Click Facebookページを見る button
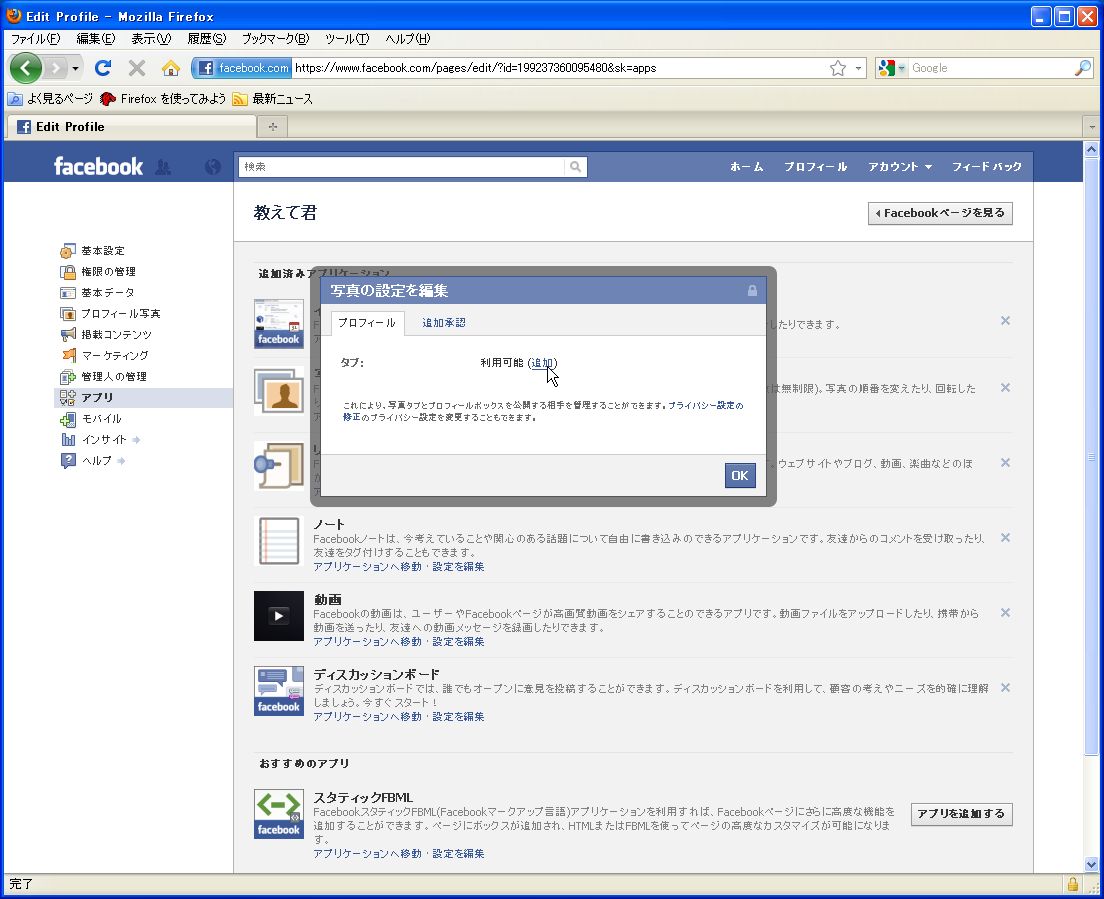 pos(940,213)
